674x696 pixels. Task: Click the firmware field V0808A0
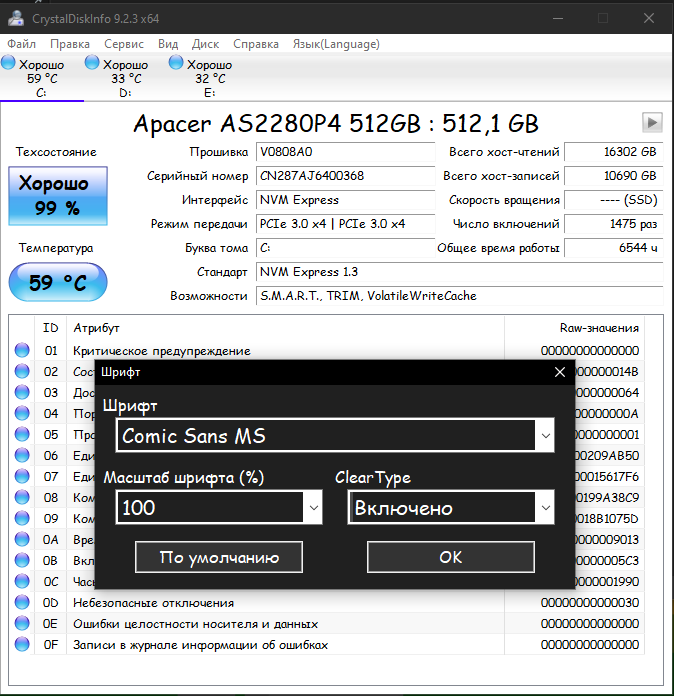pyautogui.click(x=345, y=152)
